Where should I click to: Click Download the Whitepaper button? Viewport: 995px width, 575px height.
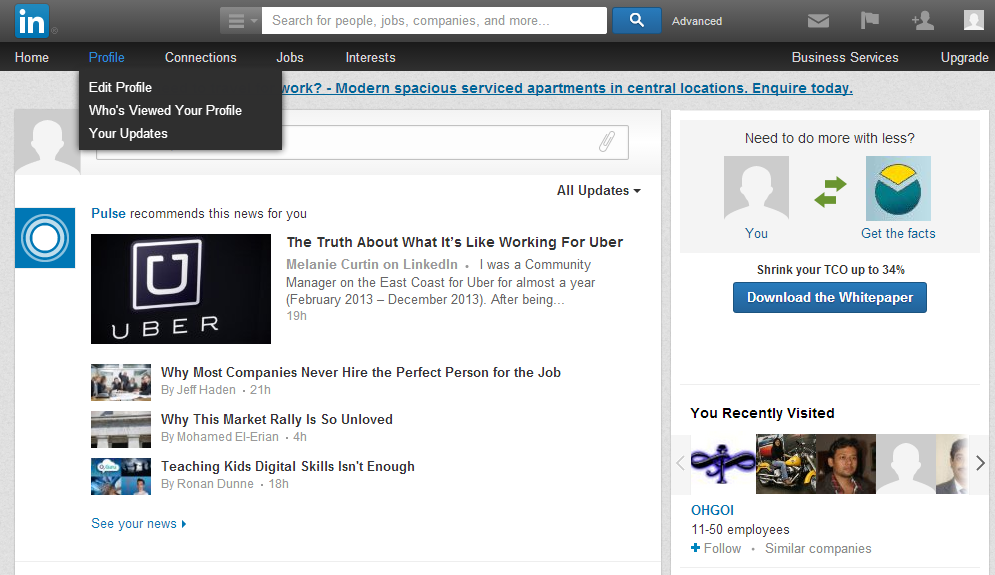coord(830,298)
